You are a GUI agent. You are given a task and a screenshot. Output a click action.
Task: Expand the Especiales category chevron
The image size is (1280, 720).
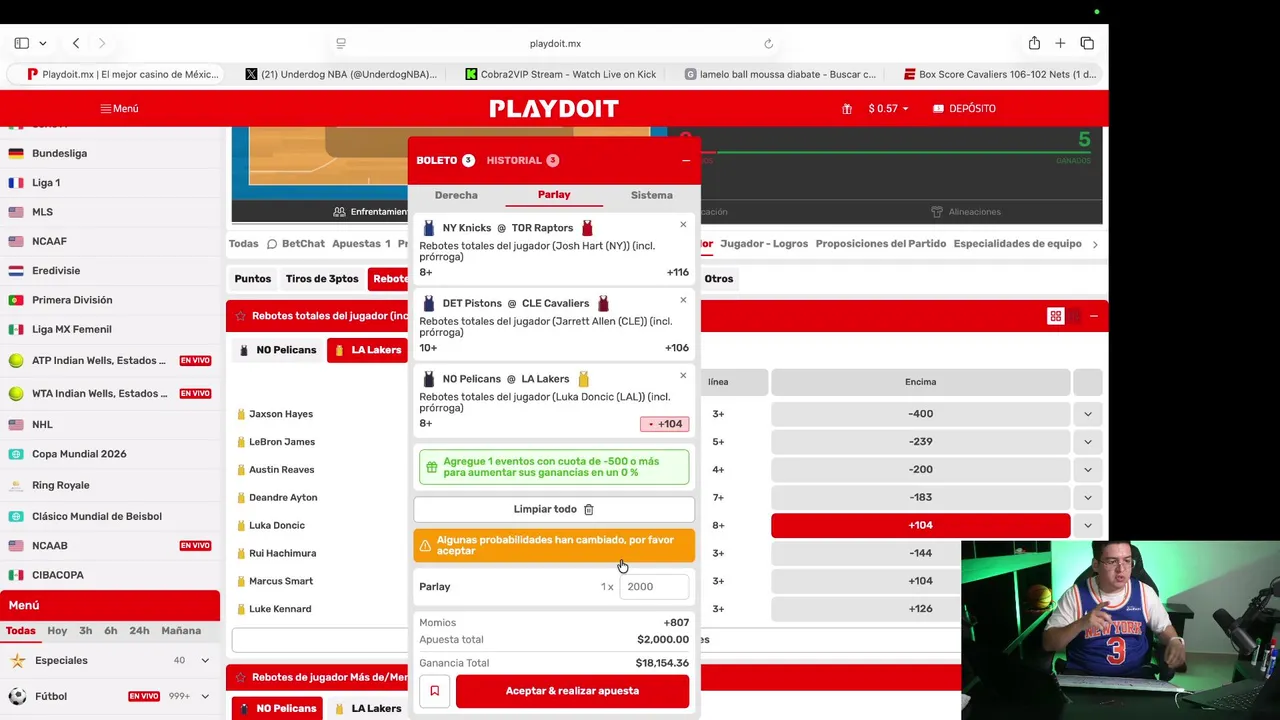205,660
